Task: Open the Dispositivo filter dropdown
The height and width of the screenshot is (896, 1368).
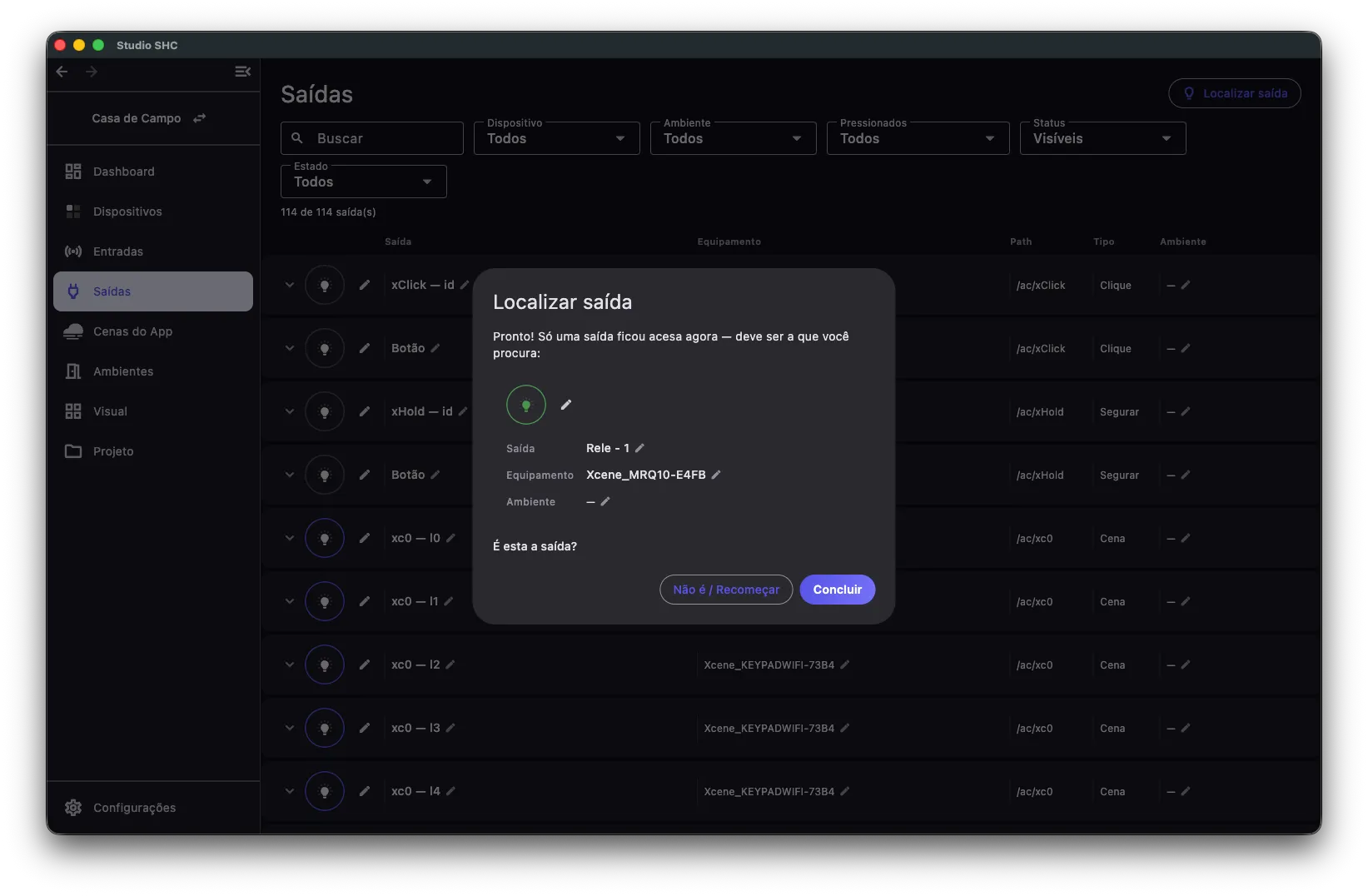Action: (557, 138)
